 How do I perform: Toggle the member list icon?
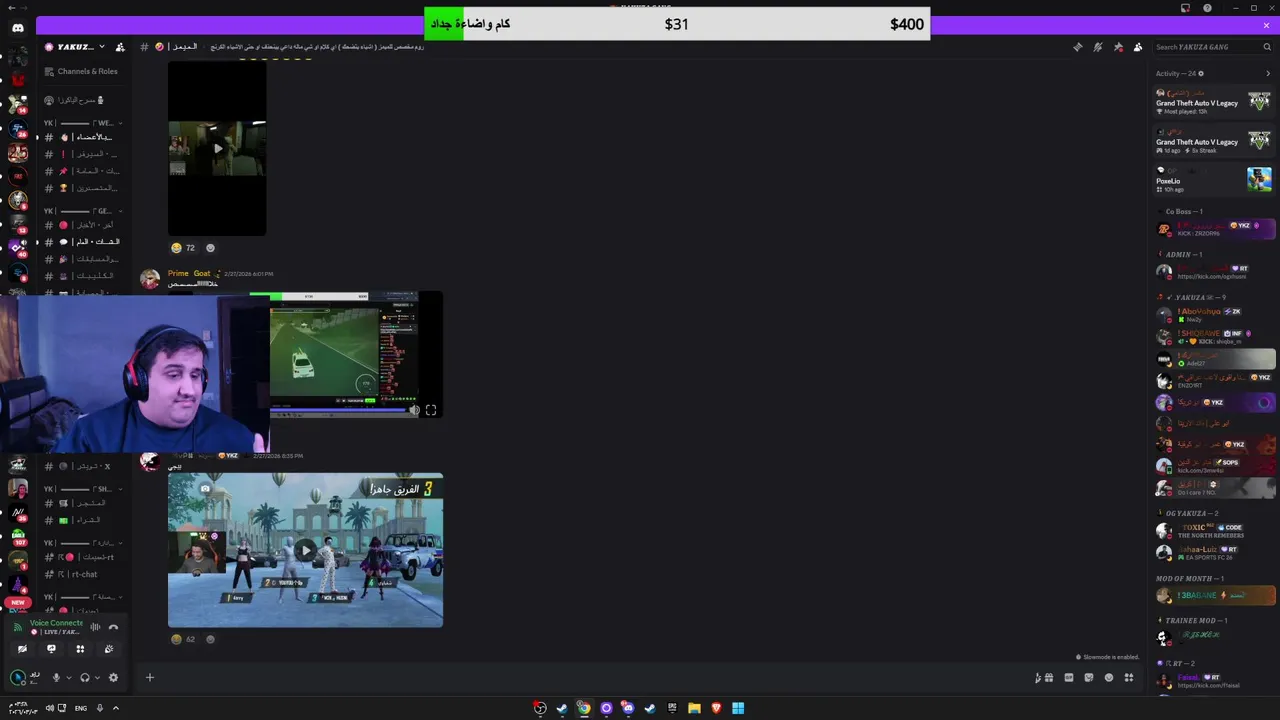tap(1138, 47)
